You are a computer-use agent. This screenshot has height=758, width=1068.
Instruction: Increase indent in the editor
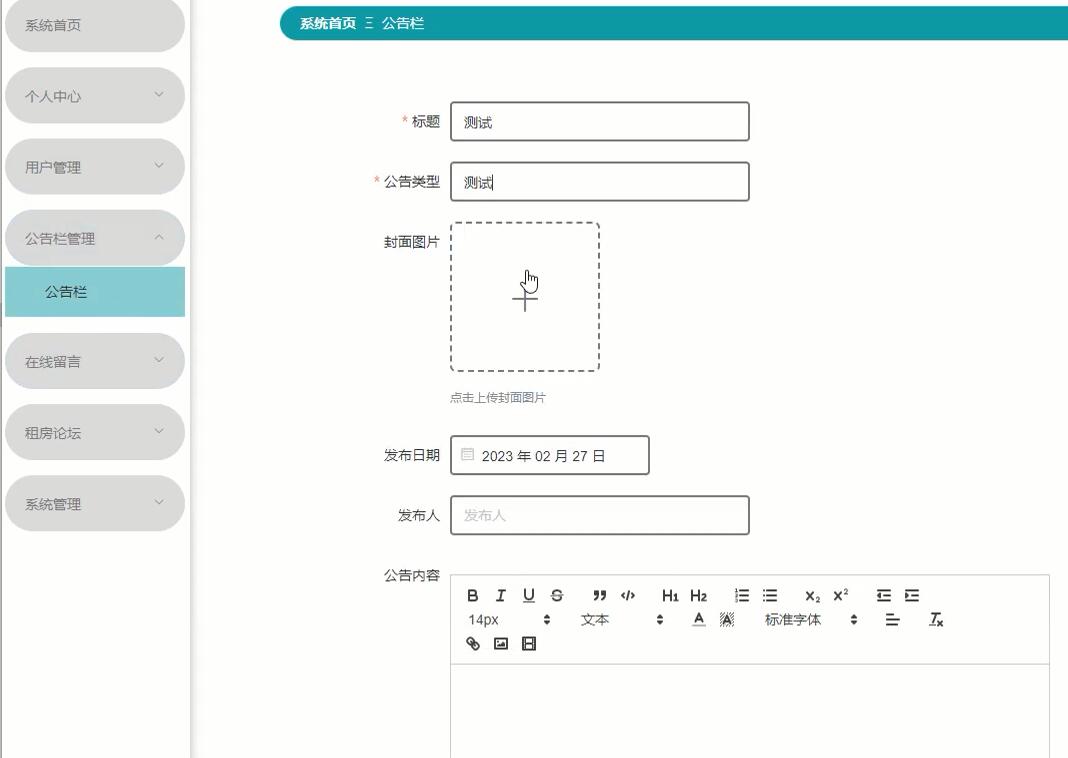[912, 595]
